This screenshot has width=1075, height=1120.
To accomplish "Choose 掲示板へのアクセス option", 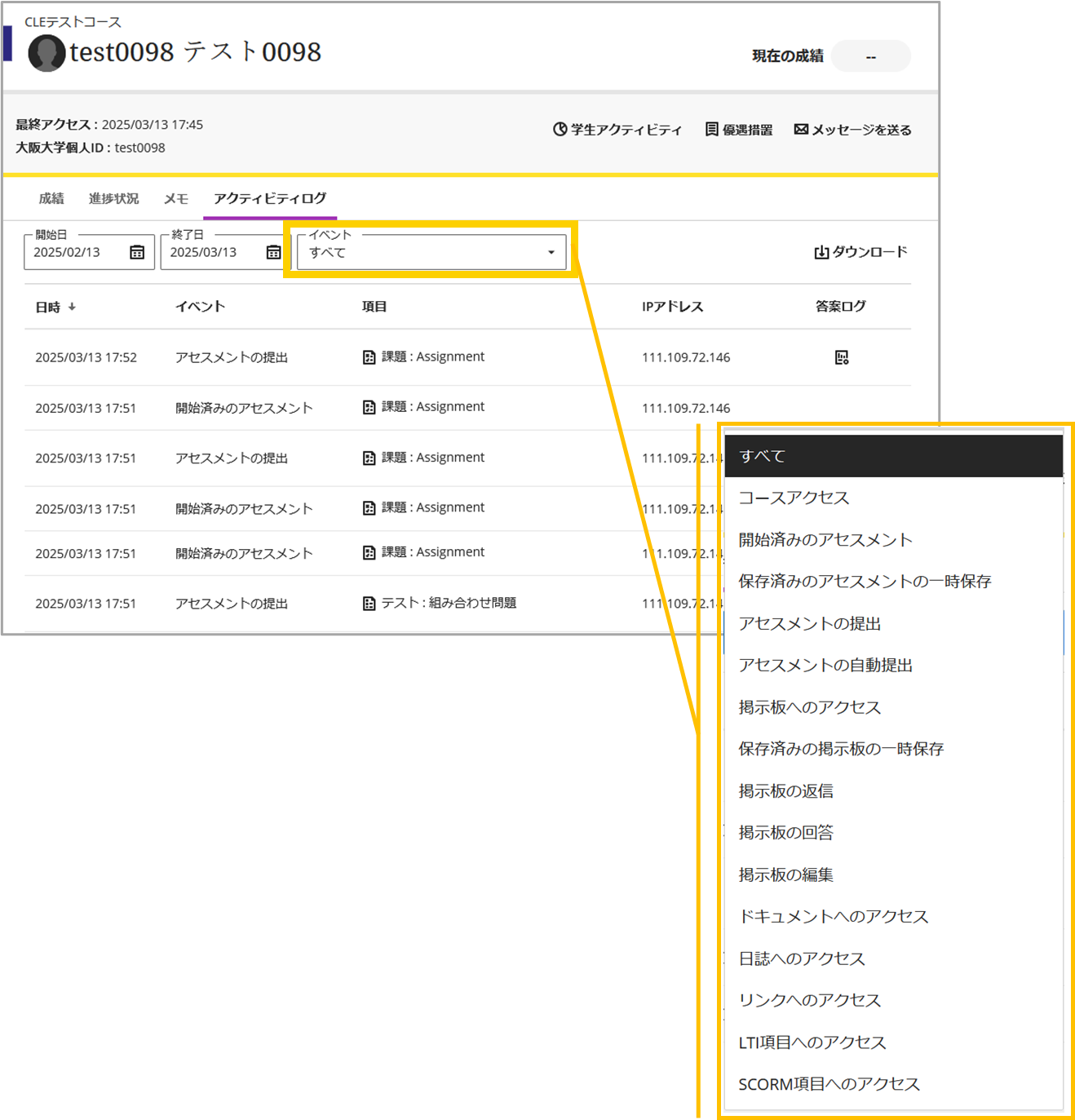I will point(894,707).
